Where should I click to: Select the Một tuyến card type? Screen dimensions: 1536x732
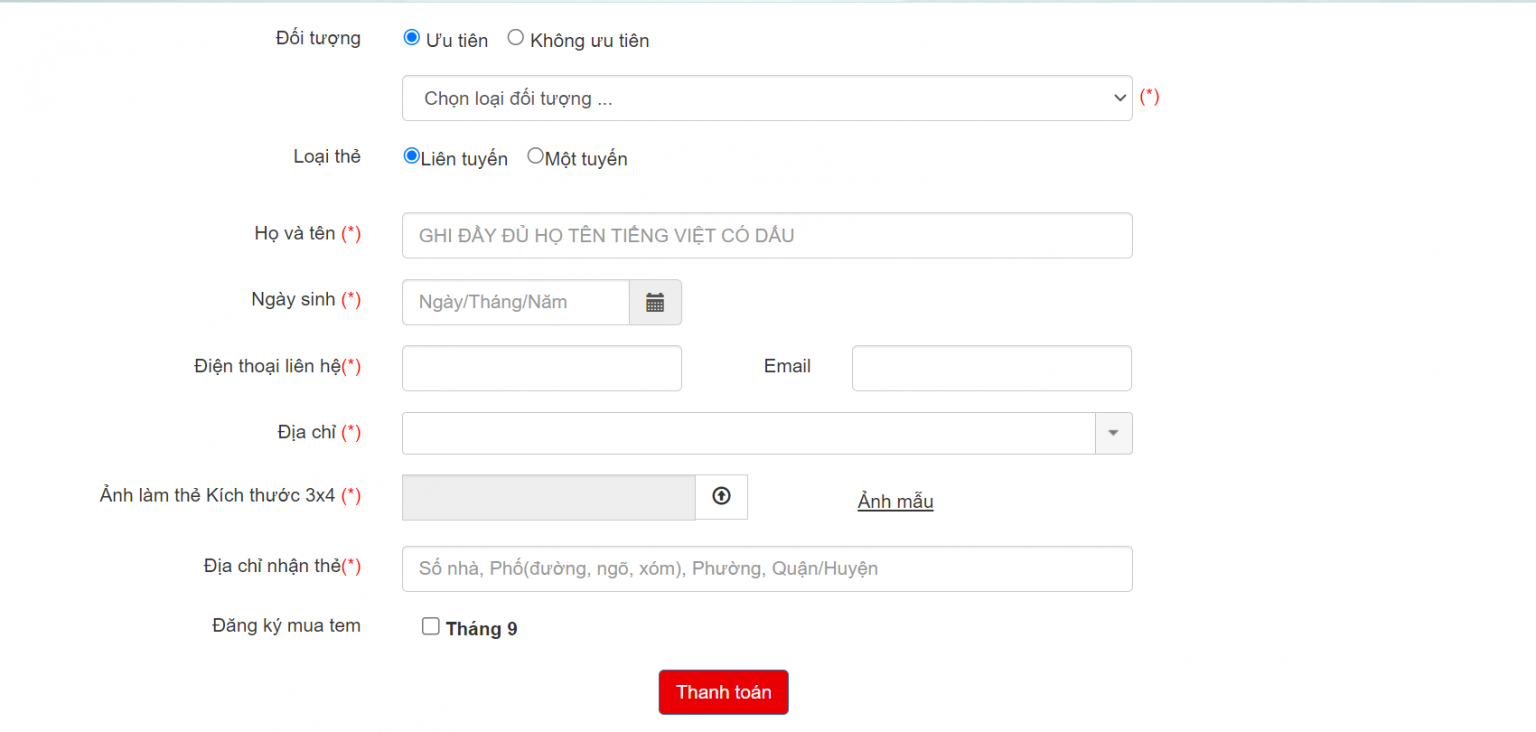pos(535,155)
